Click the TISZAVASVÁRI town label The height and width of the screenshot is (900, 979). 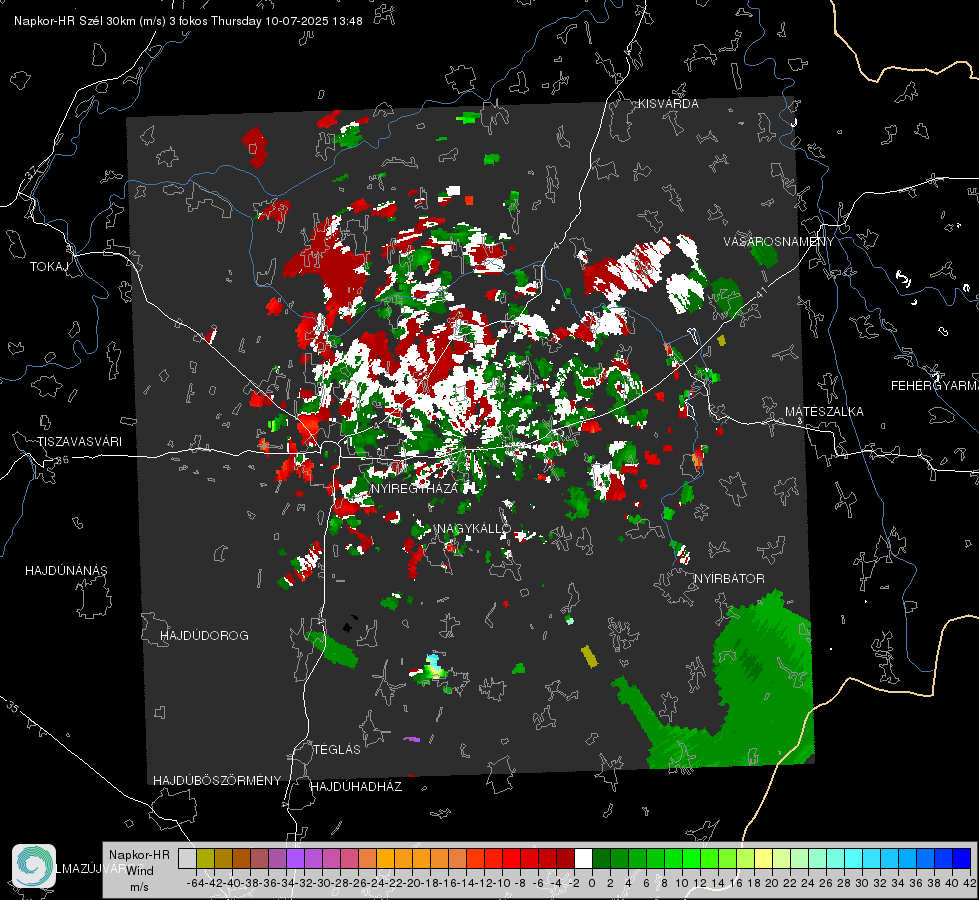tap(79, 442)
